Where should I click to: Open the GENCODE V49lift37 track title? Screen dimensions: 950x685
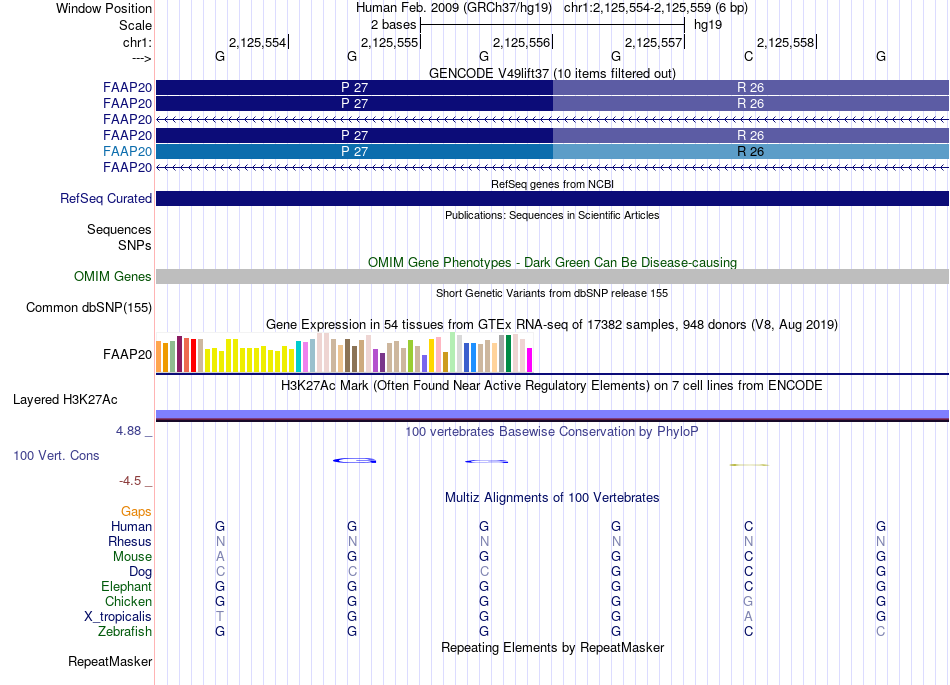[552, 73]
